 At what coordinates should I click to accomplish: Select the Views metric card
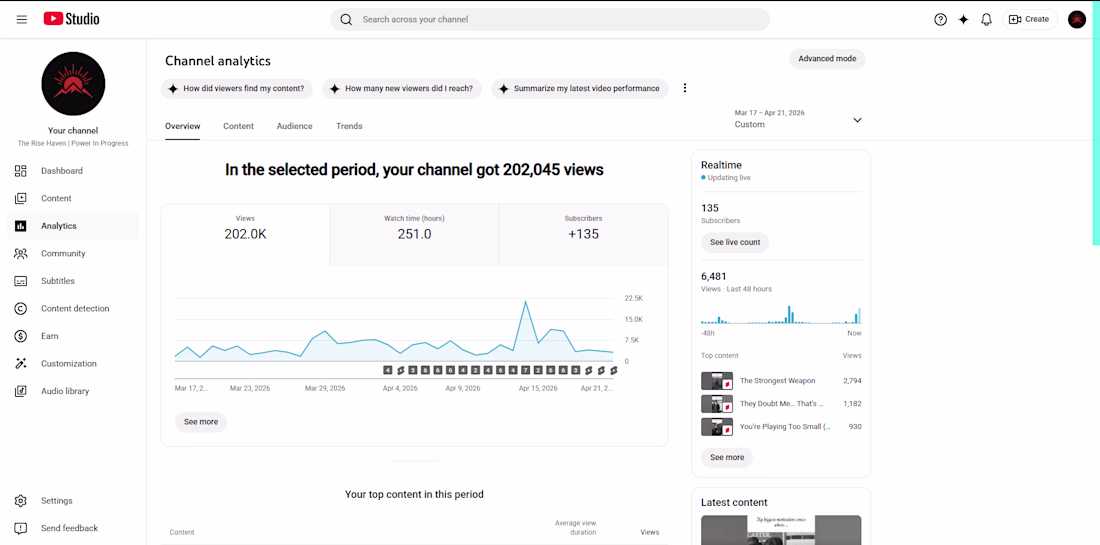[246, 235]
